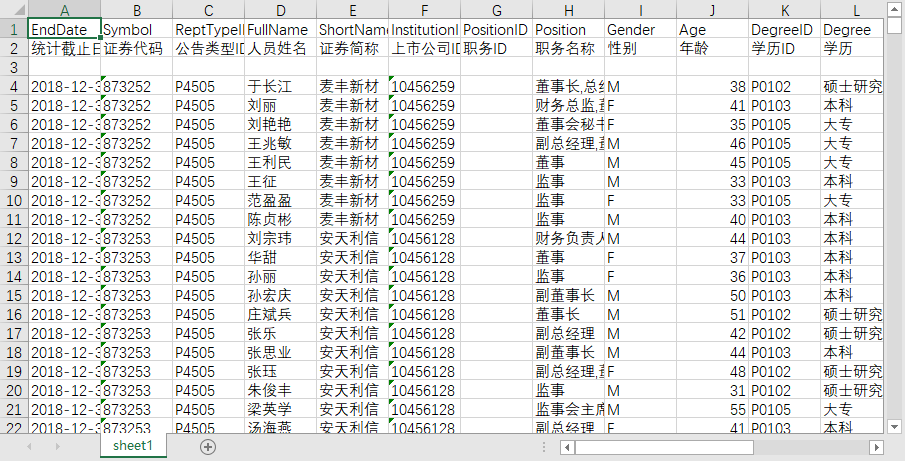Click vertical scrollbar down arrow

tap(894, 427)
